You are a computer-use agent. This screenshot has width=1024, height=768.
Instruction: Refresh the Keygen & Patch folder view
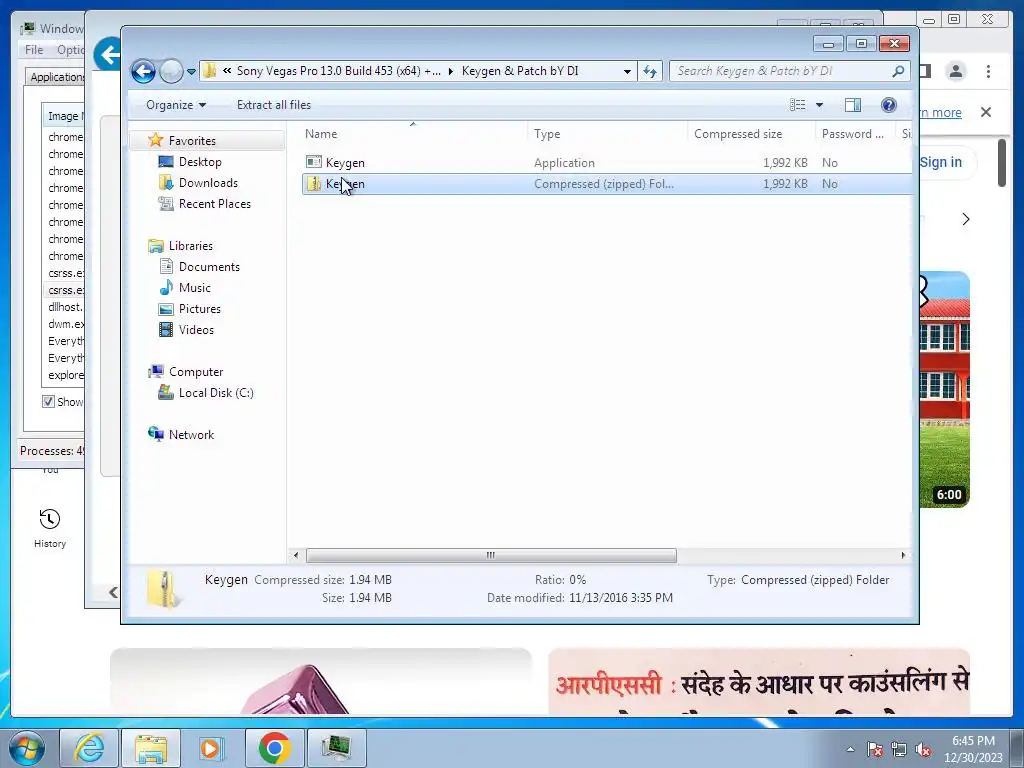[x=650, y=71]
